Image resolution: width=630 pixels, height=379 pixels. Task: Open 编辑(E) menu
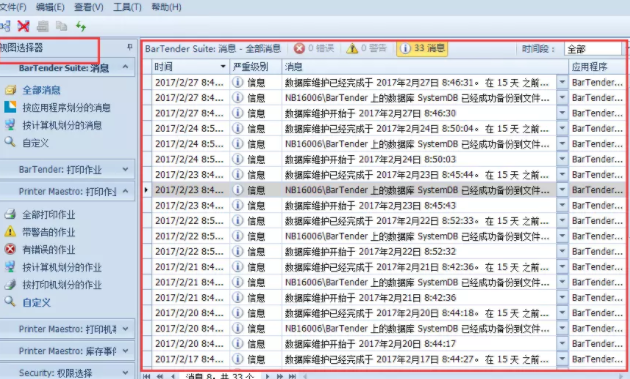point(50,7)
